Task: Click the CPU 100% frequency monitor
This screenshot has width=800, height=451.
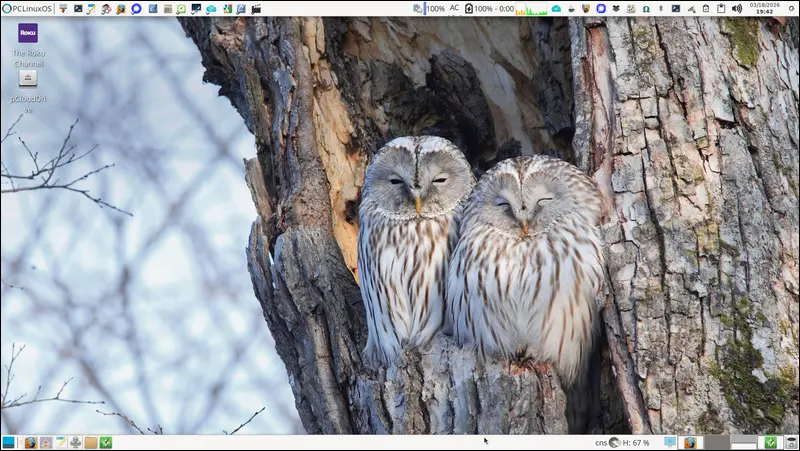Action: (x=429, y=9)
